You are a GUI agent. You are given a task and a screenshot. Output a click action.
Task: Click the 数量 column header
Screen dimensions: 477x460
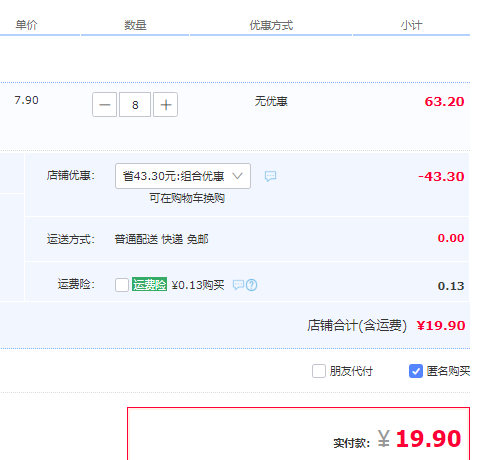point(135,25)
